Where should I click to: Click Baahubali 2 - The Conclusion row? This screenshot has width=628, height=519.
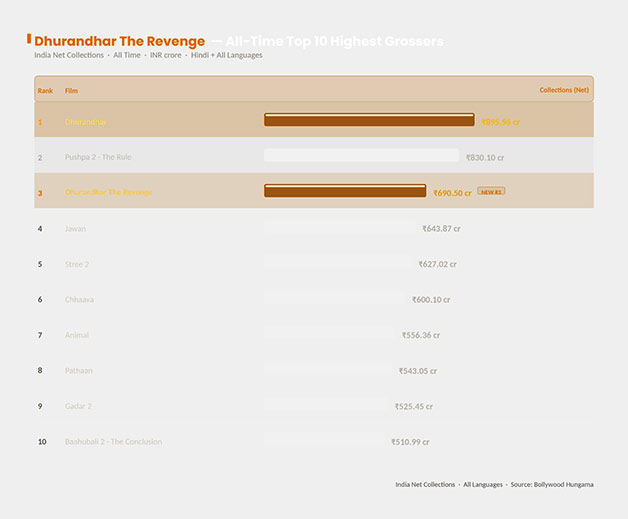(113, 441)
